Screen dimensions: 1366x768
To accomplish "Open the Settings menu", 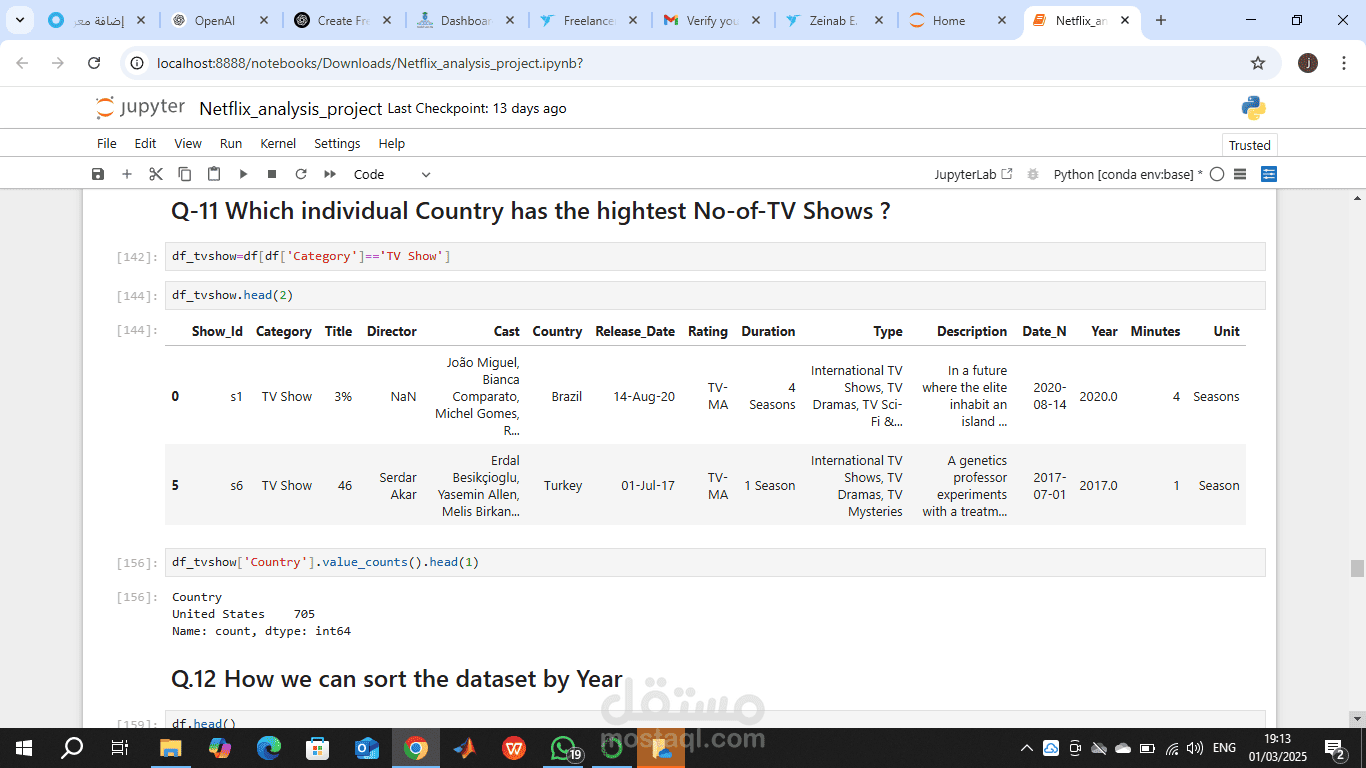I will [337, 143].
